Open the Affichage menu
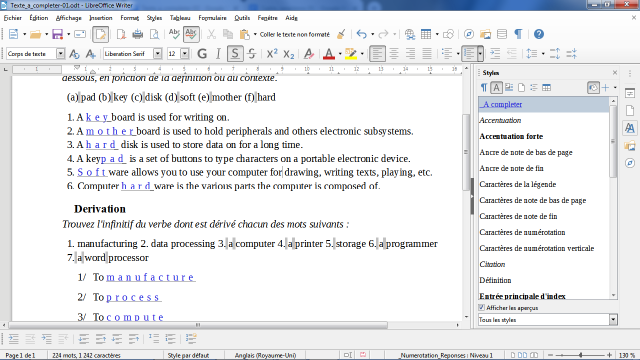Screen dimensions: 640x360 click(x=69, y=18)
